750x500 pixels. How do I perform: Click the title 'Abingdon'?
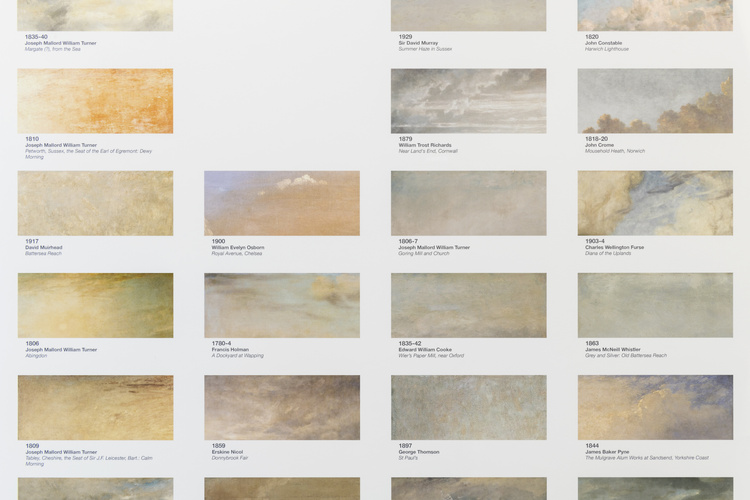(x=36, y=356)
